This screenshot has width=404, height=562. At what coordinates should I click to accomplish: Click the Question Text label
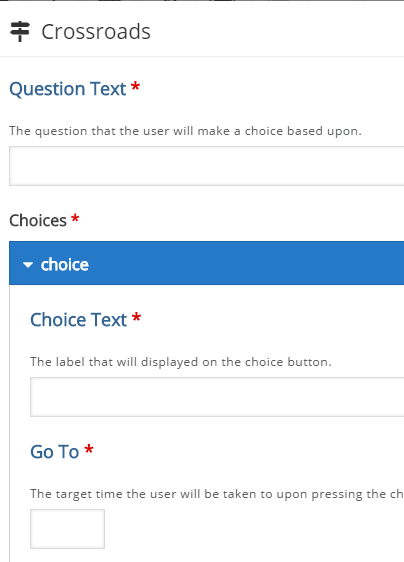[x=68, y=89]
